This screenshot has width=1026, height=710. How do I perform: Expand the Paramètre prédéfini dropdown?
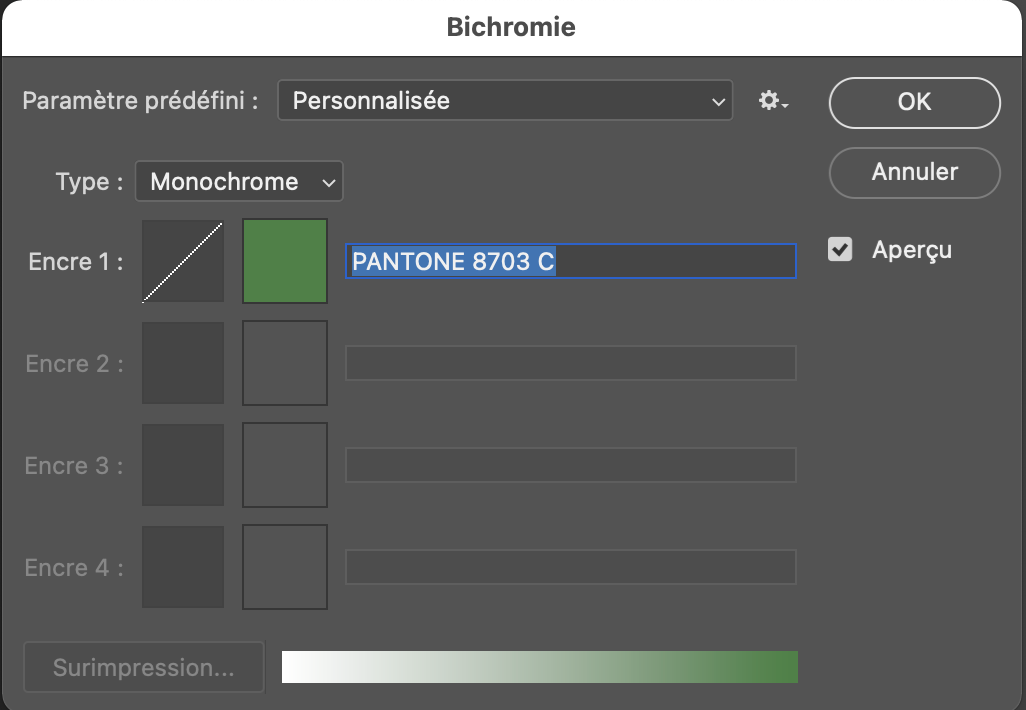tap(505, 101)
